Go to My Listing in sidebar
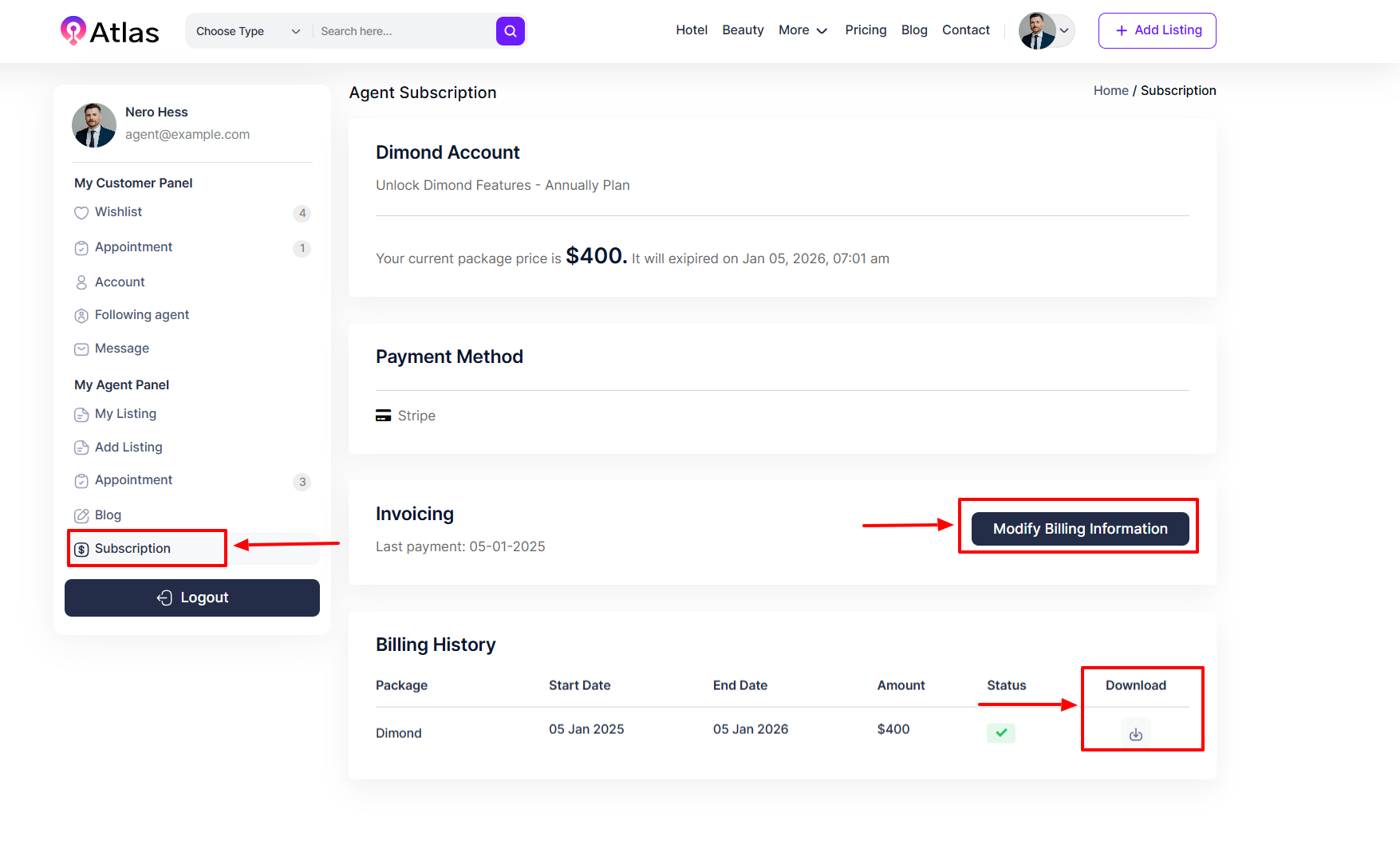1400x844 pixels. click(125, 414)
